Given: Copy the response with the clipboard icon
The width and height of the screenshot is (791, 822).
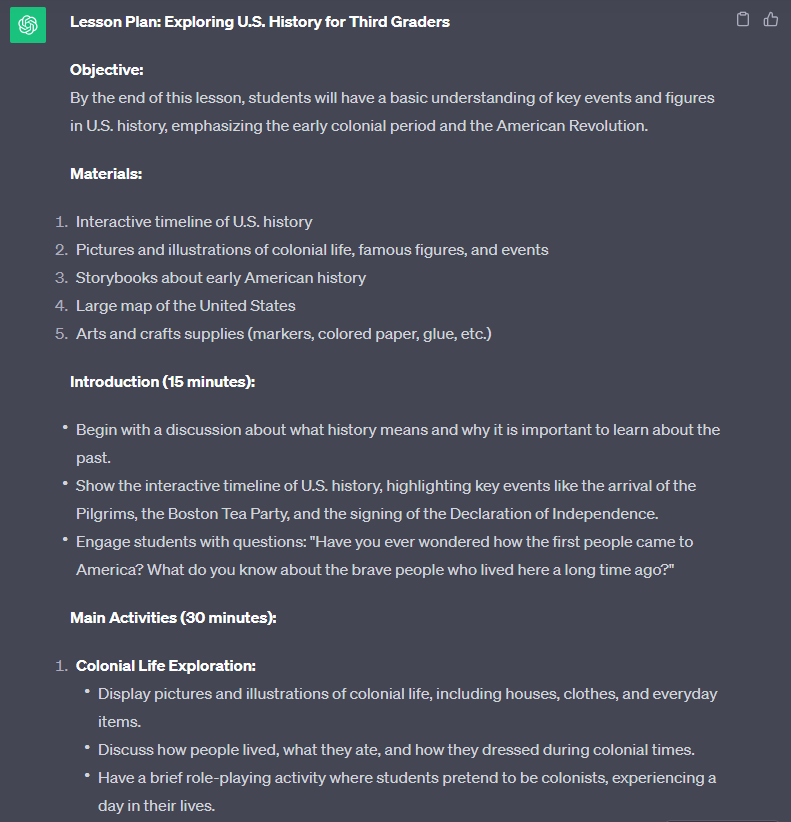Looking at the screenshot, I should (743, 19).
